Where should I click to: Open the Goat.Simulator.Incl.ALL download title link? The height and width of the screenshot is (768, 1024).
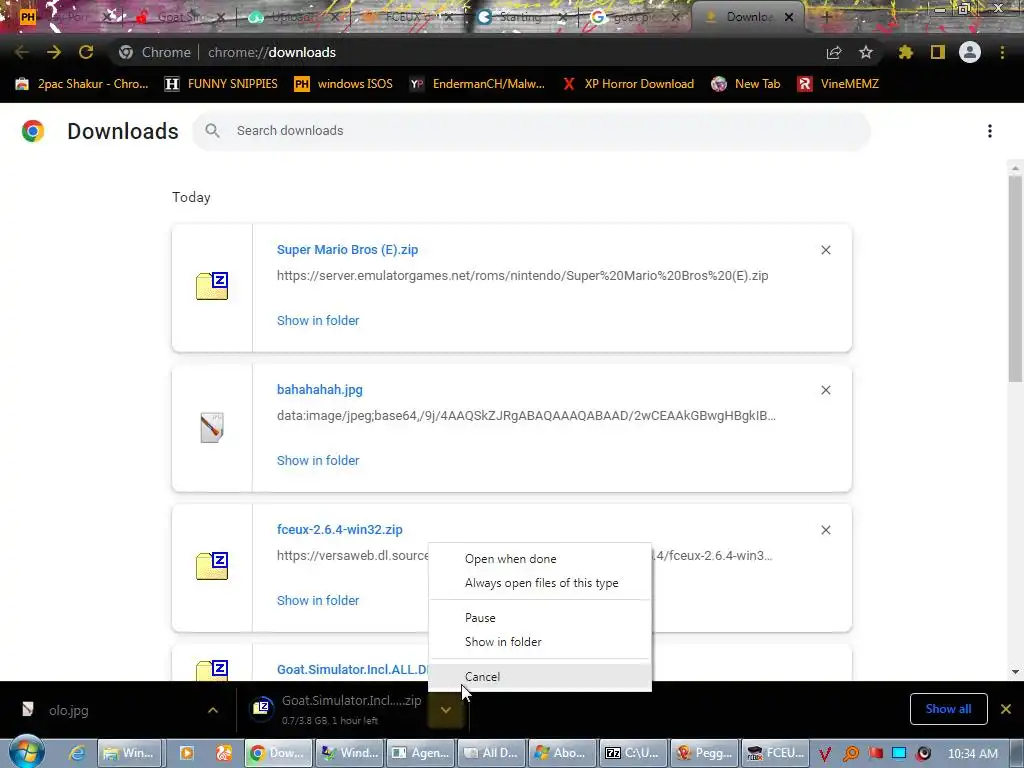coord(352,669)
